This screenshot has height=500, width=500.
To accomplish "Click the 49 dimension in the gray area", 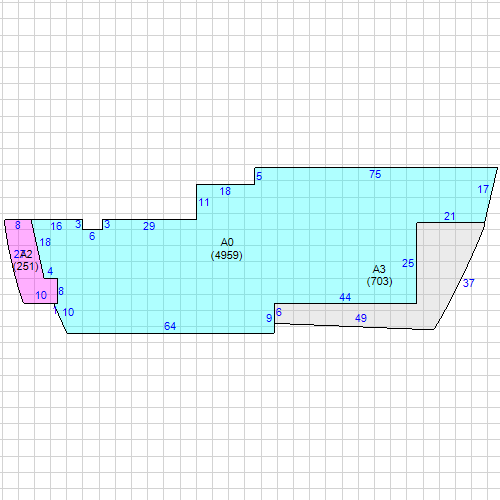I will [x=361, y=318].
